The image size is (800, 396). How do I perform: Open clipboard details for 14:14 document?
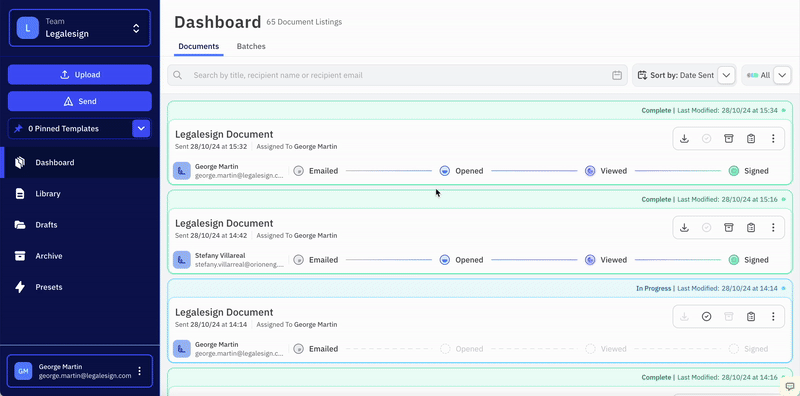point(751,316)
